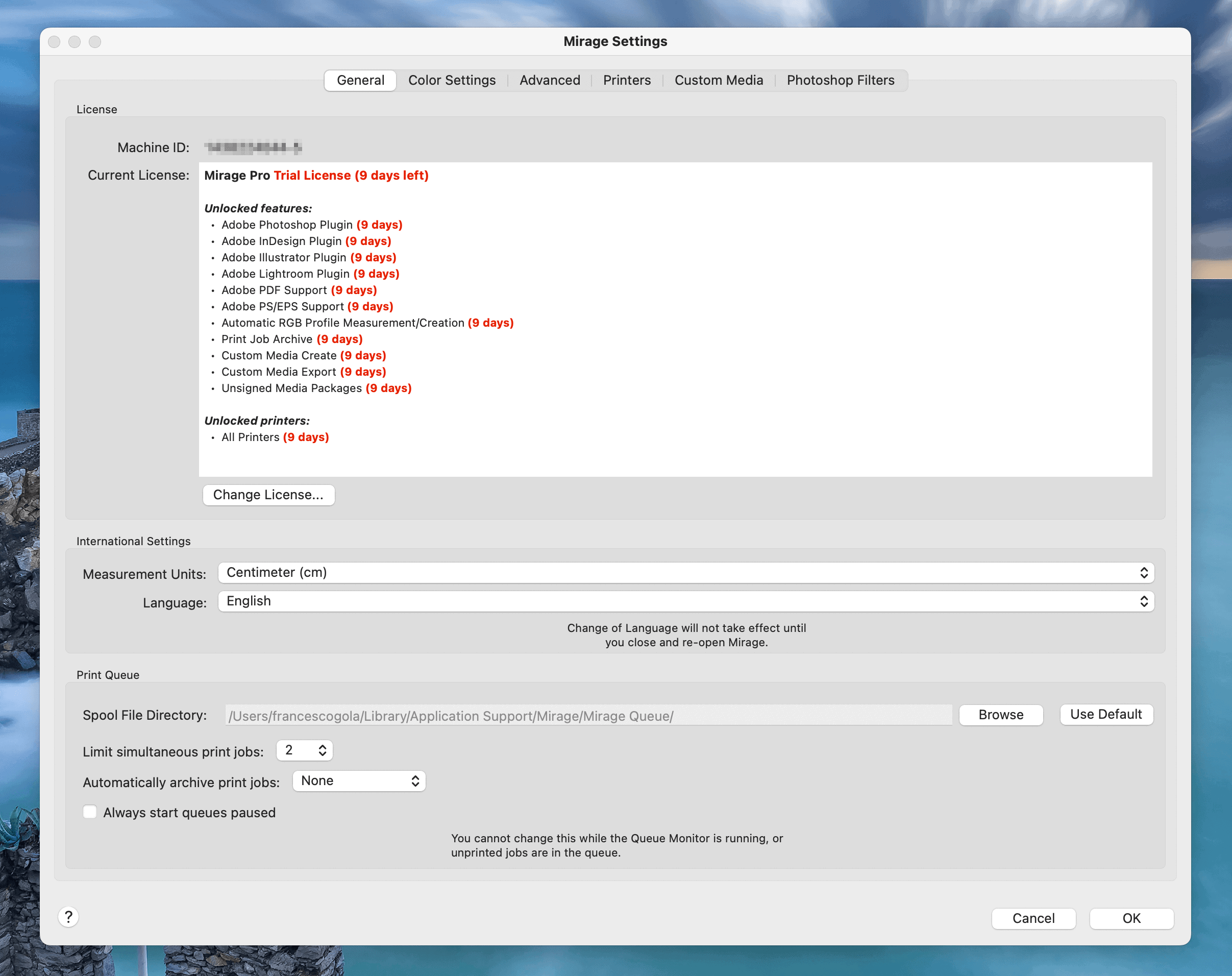Select Unsigned Media Packages feature line

316,388
